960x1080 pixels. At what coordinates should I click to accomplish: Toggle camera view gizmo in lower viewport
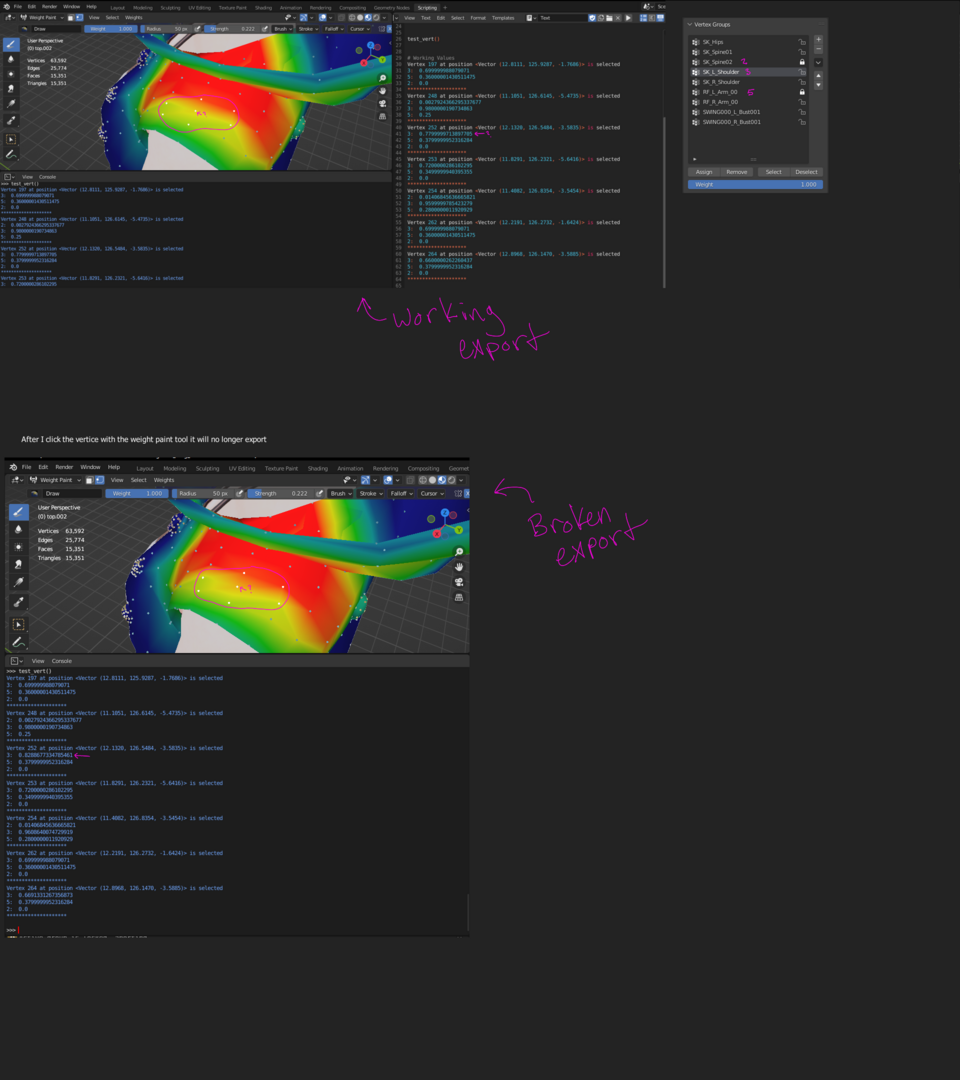tap(459, 582)
